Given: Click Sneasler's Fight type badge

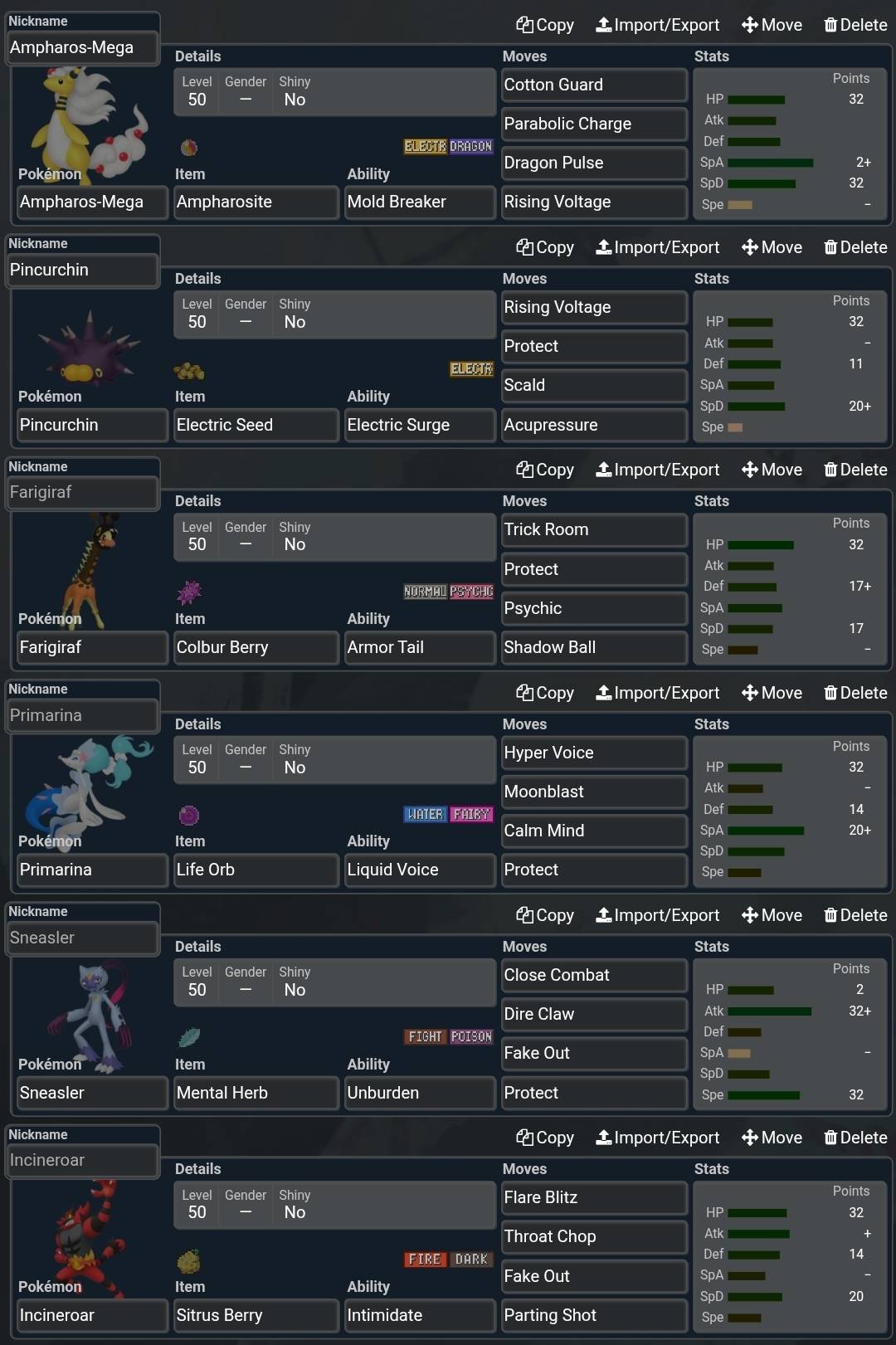Looking at the screenshot, I should click(x=426, y=1036).
